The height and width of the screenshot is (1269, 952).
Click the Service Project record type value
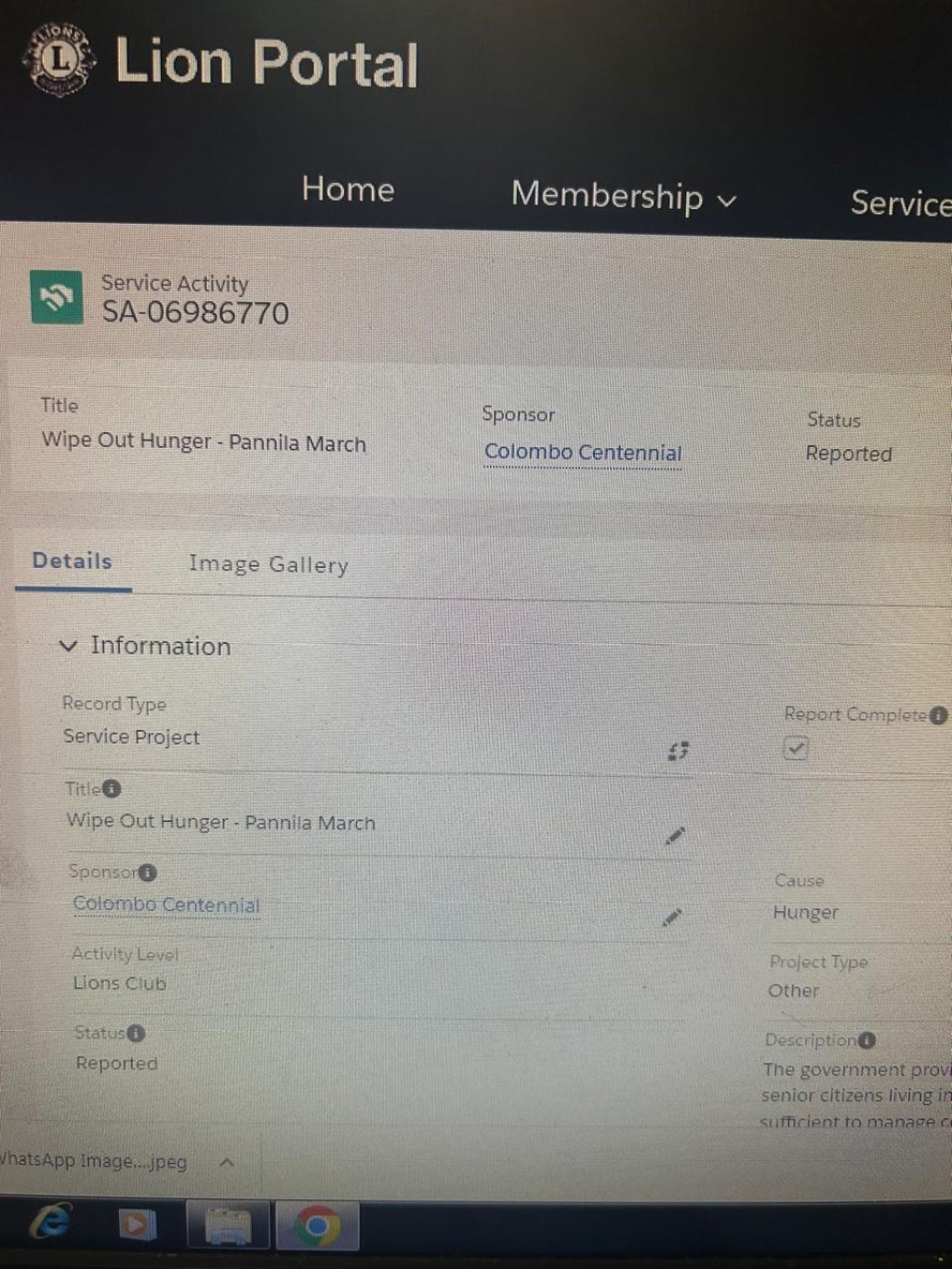pos(131,737)
